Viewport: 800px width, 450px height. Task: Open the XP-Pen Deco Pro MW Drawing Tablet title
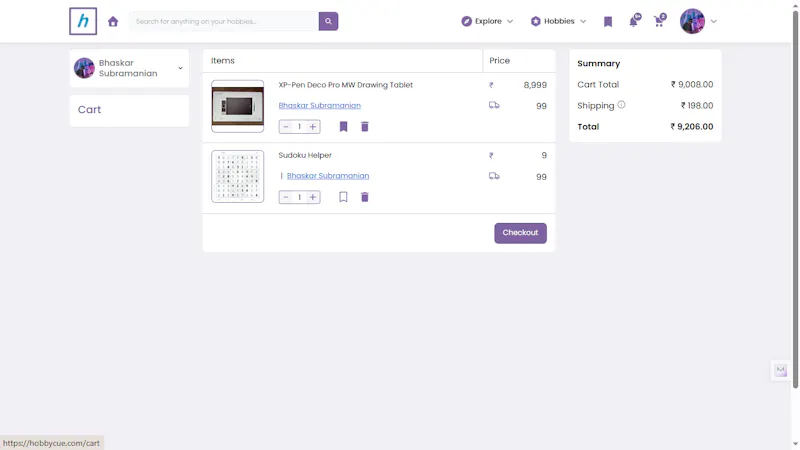click(x=345, y=85)
